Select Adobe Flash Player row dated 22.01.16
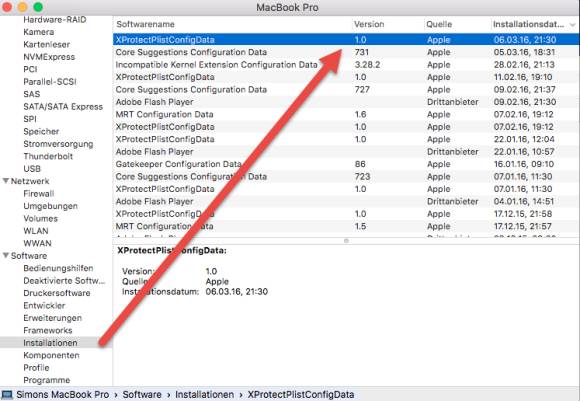Viewport: 580px width, 401px height. tap(346, 152)
